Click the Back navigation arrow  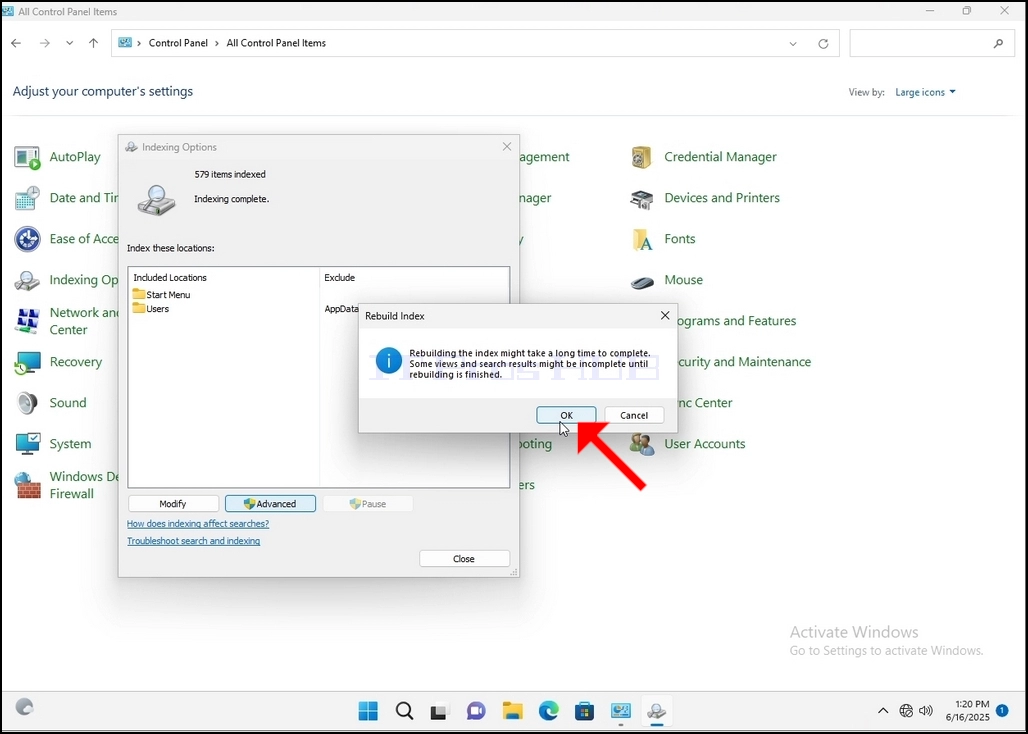[16, 43]
